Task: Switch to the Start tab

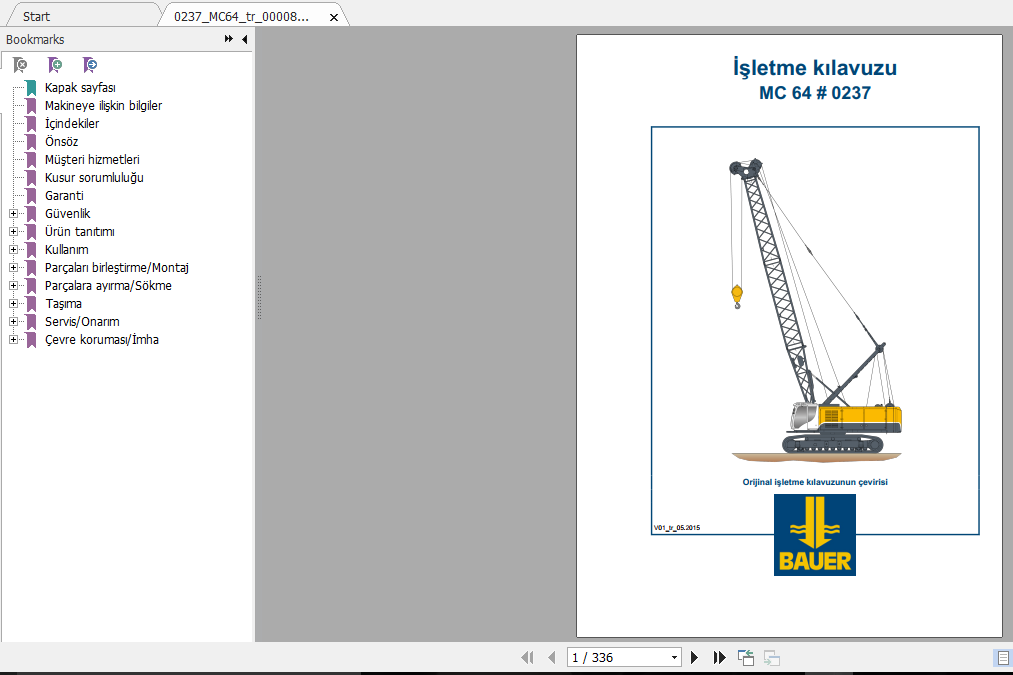Action: [x=36, y=16]
